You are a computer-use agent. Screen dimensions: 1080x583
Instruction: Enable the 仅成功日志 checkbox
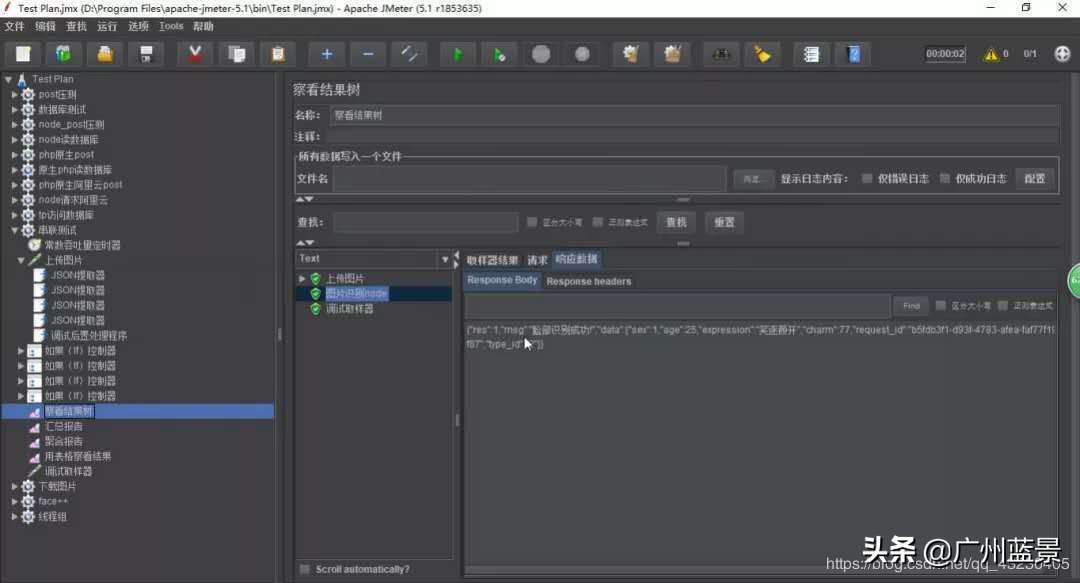coord(945,179)
